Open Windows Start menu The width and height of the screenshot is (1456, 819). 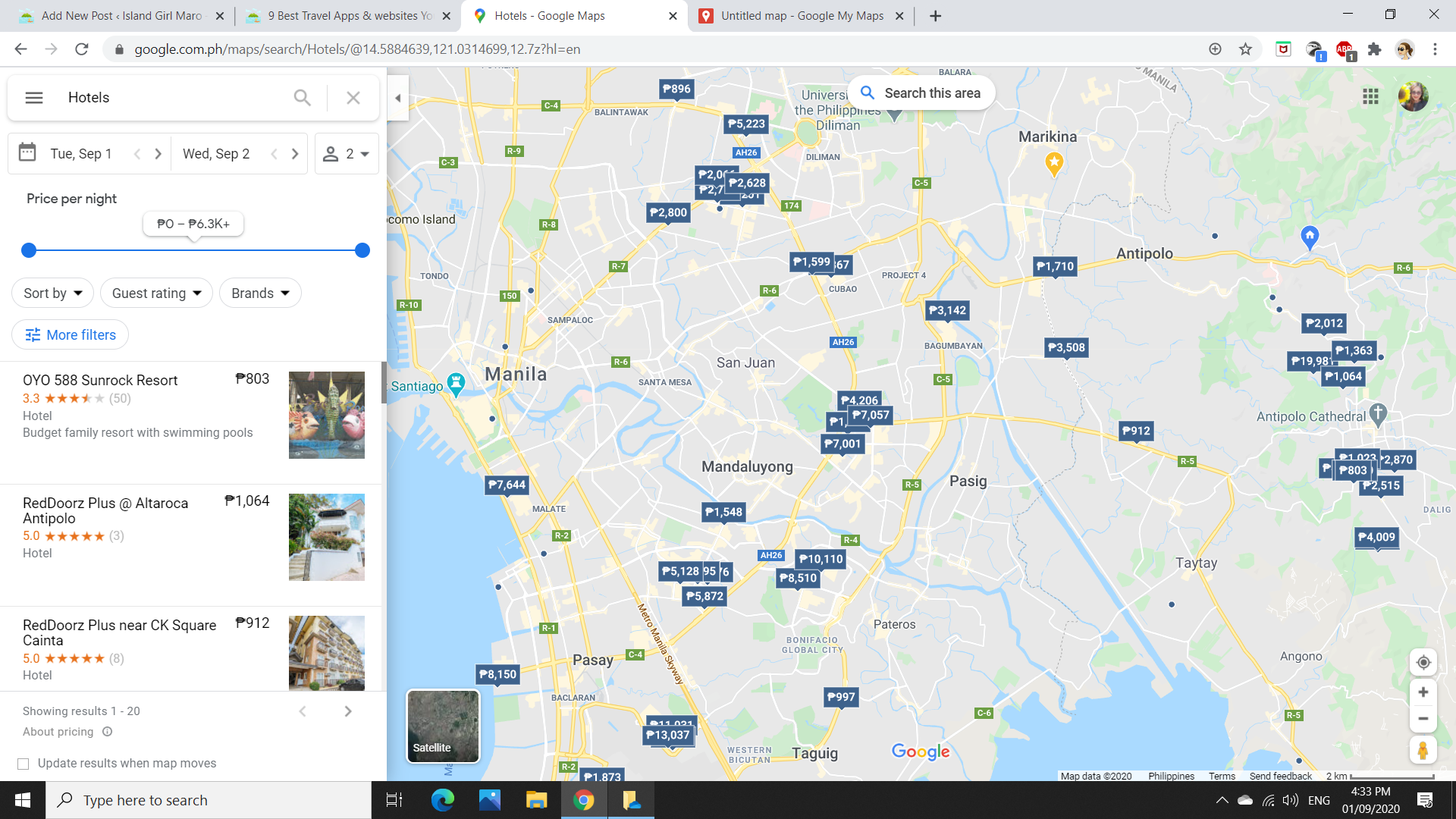[x=23, y=800]
